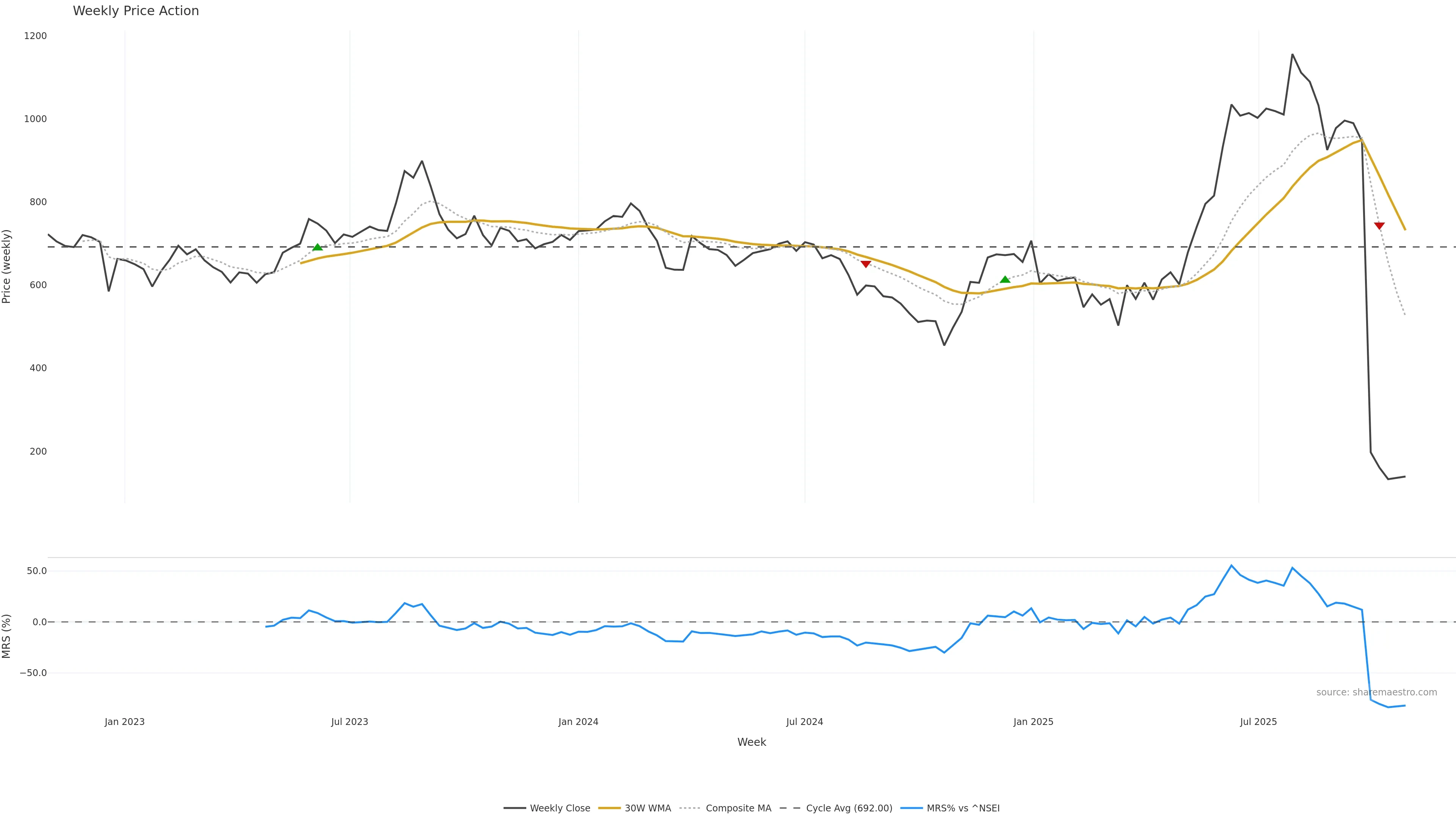Viewport: 1456px width, 819px height.
Task: Toggle the MRS% vs ^NSEI legend label
Action: 963,808
